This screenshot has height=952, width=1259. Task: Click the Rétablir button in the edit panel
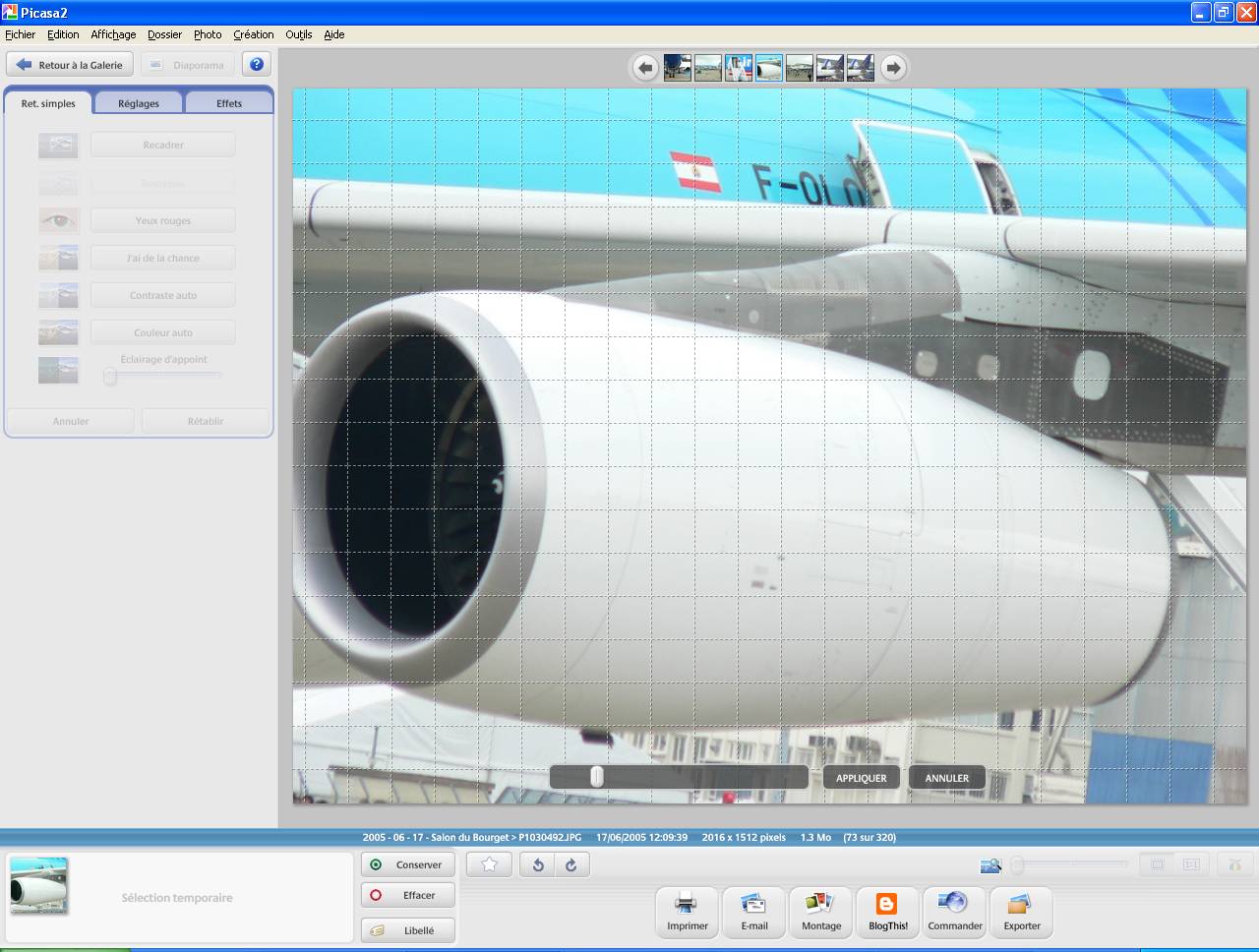[x=206, y=421]
